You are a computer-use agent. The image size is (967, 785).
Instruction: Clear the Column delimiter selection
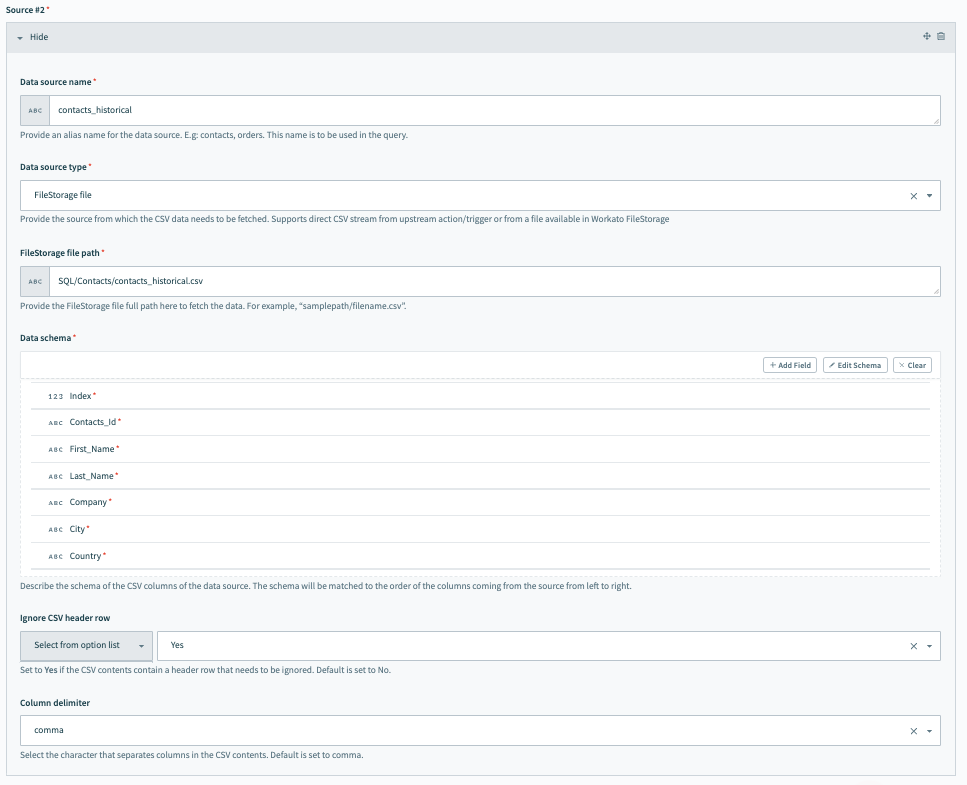913,731
